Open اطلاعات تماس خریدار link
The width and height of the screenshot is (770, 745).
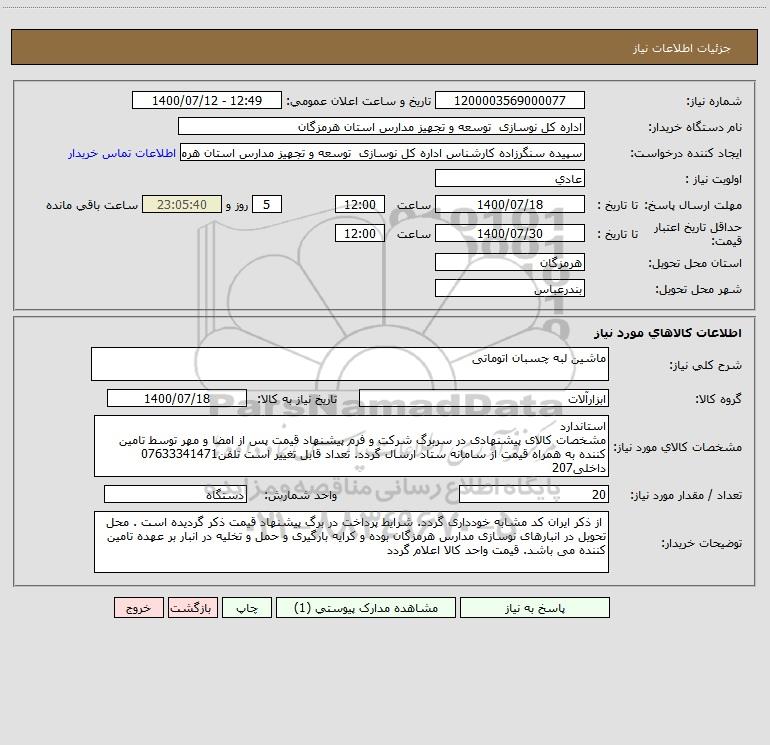(122, 153)
